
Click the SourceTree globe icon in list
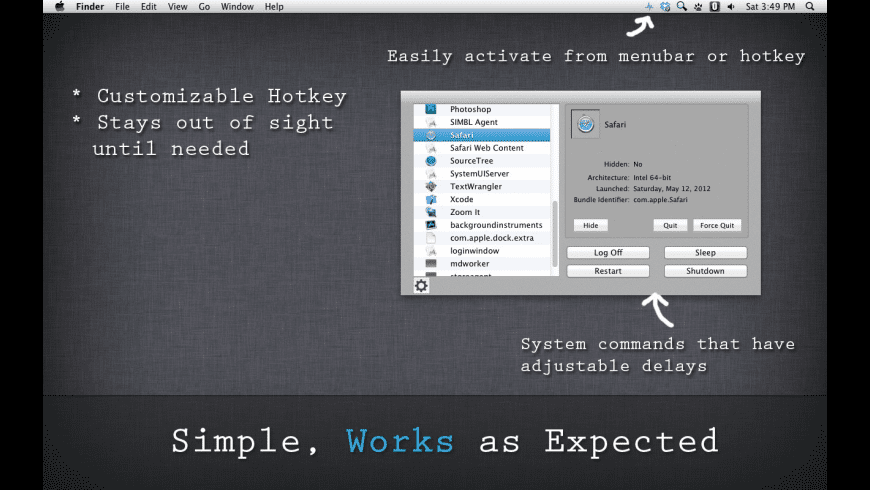coord(431,160)
